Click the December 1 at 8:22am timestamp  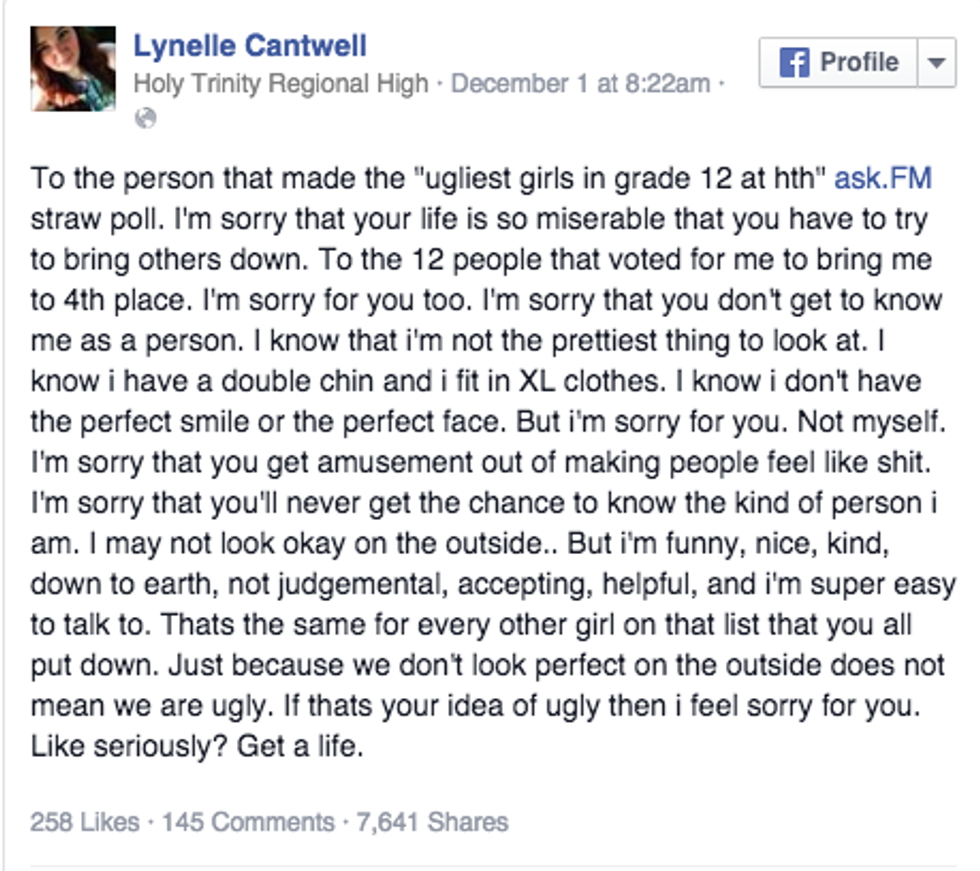[580, 83]
